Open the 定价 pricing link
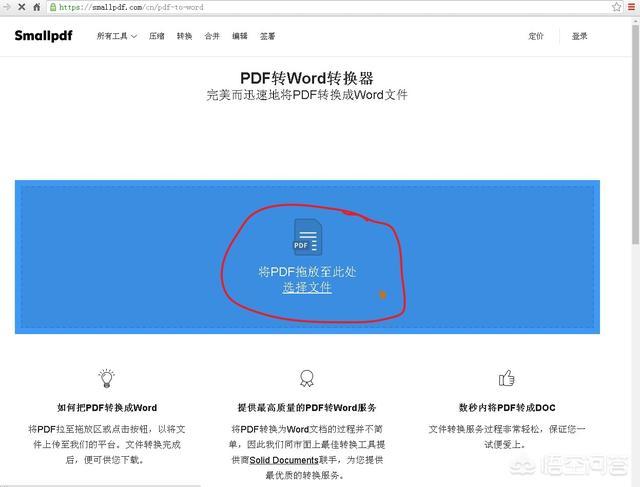640x487 pixels. [x=536, y=36]
